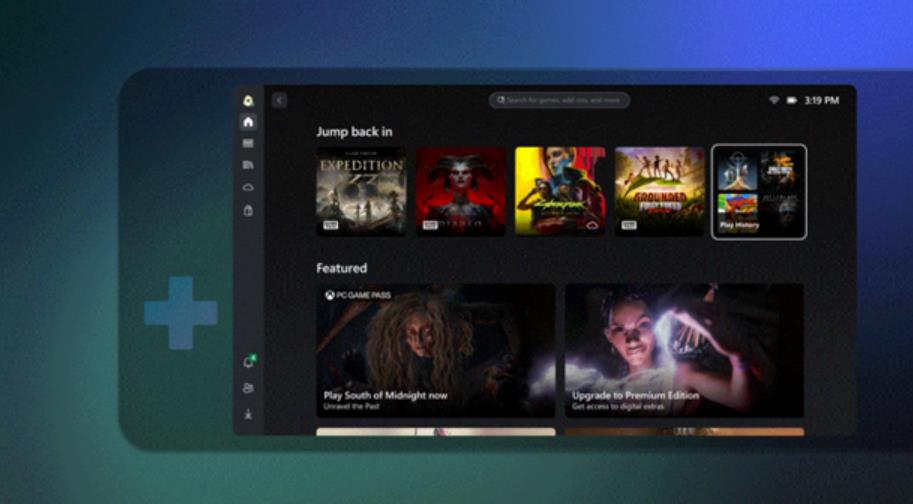Click the back arrow button

pos(279,100)
